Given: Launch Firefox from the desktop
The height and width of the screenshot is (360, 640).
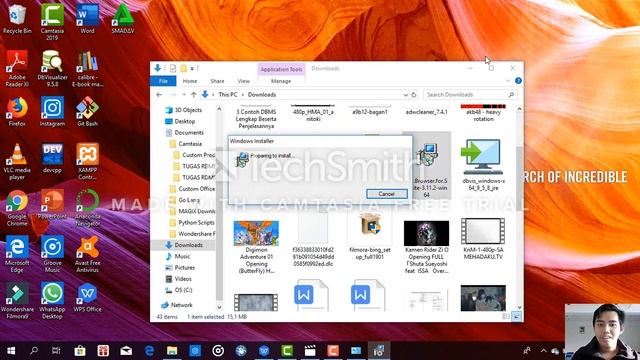Looking at the screenshot, I should click(17, 112).
